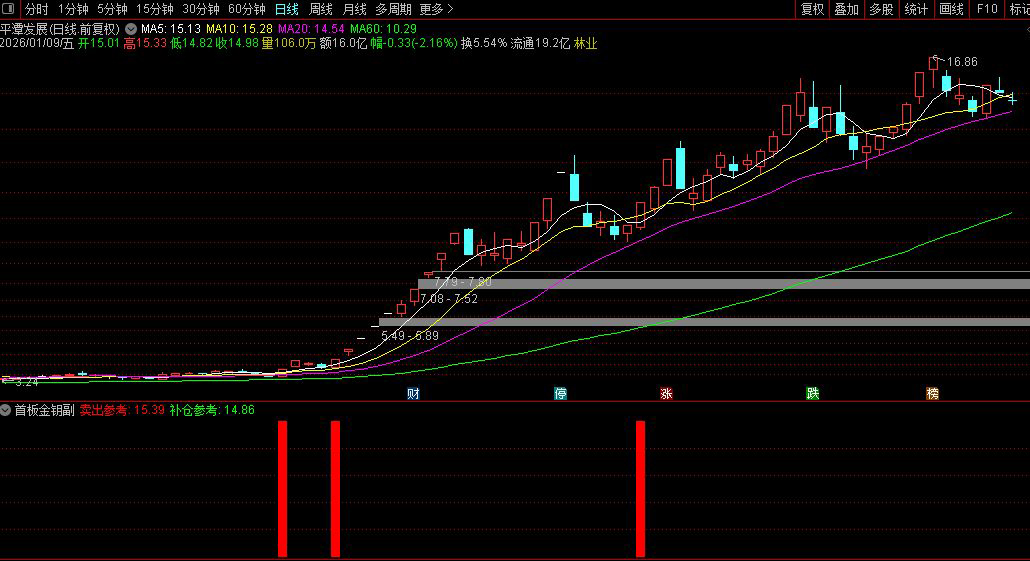Toggle the side panel layout icon
1030x561 pixels.
point(9,9)
